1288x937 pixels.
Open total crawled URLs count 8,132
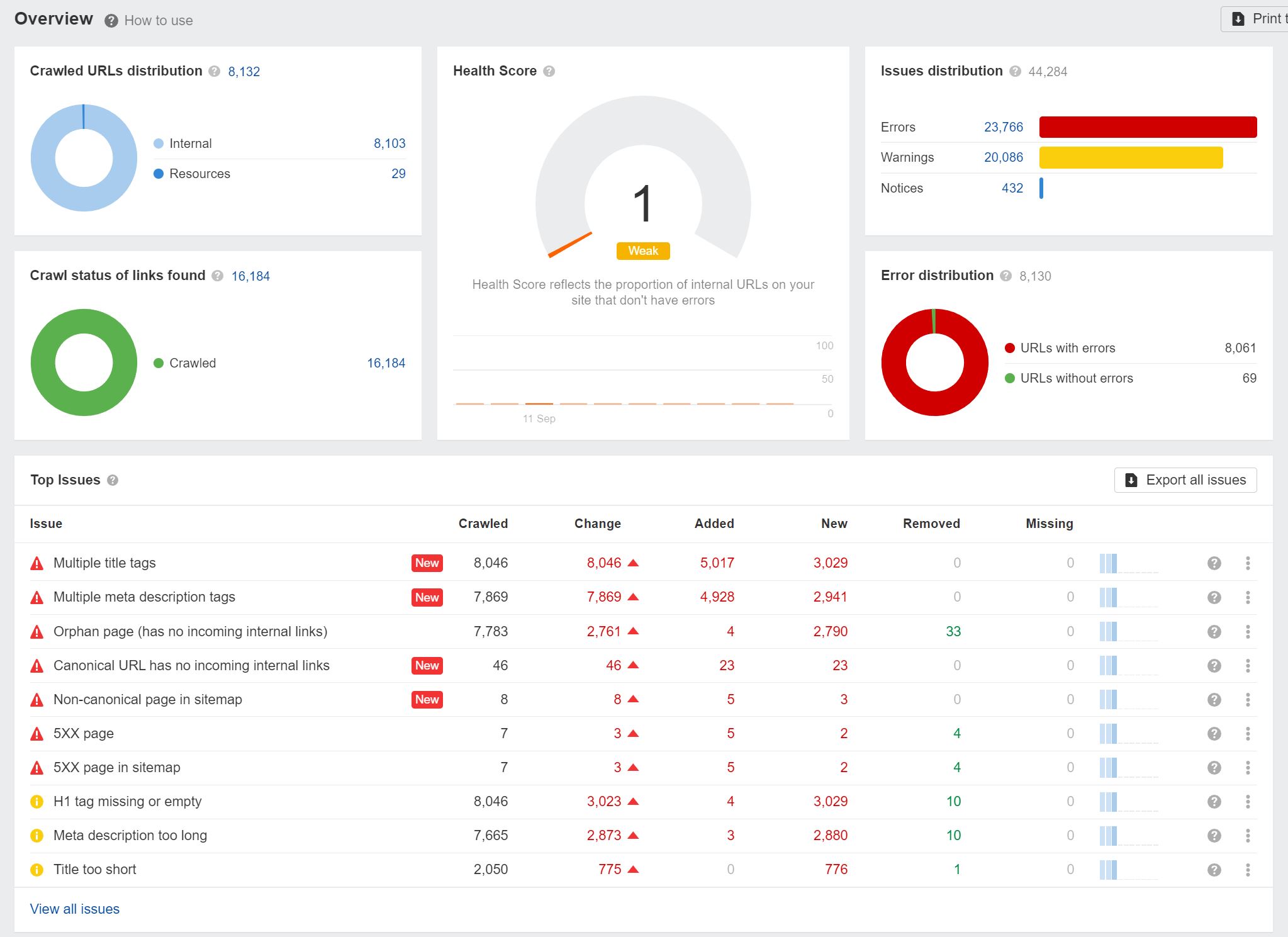pos(244,72)
